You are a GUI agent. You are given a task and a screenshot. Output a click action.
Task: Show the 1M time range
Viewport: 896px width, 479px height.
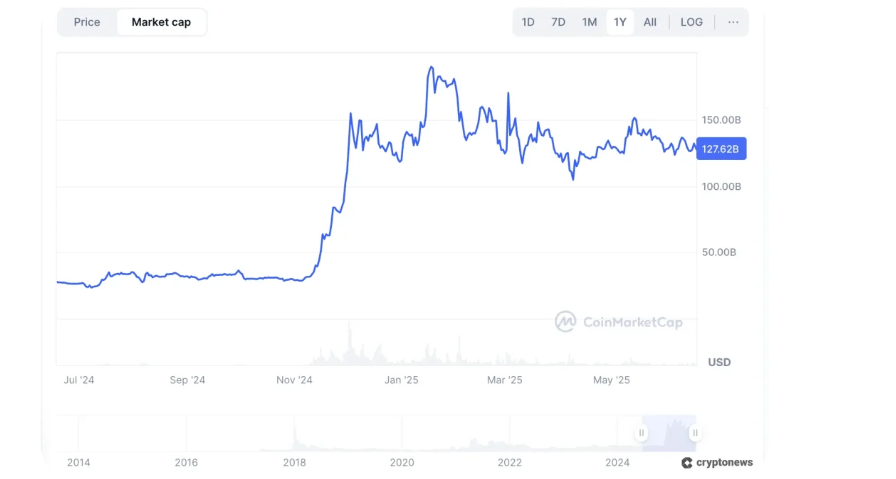(589, 22)
